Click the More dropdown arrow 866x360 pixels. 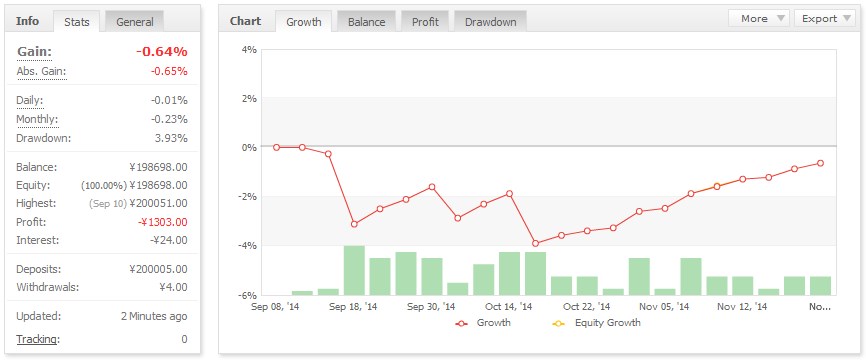tap(780, 18)
